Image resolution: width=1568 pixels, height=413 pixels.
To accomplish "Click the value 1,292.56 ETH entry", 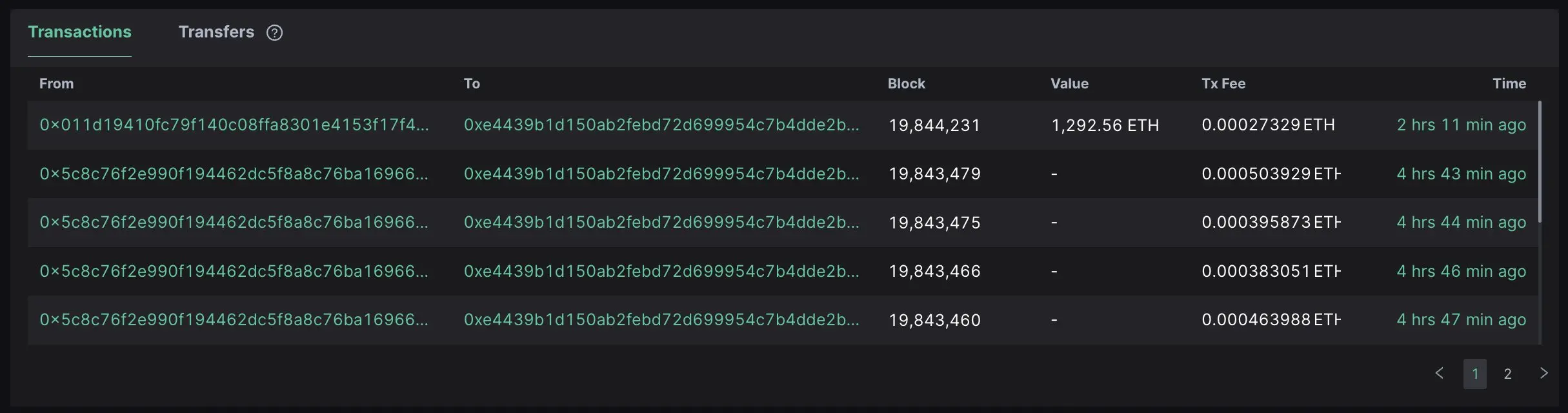I will (1105, 125).
